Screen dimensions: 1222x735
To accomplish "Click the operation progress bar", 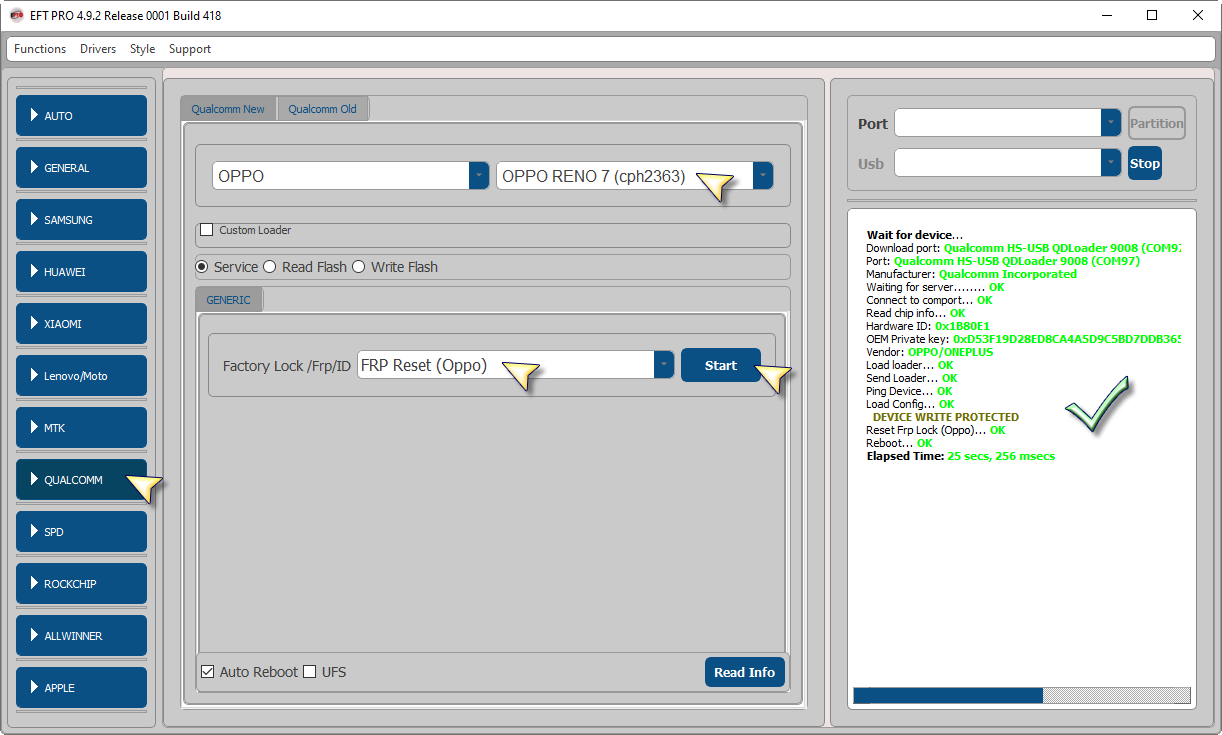I will tap(1022, 696).
